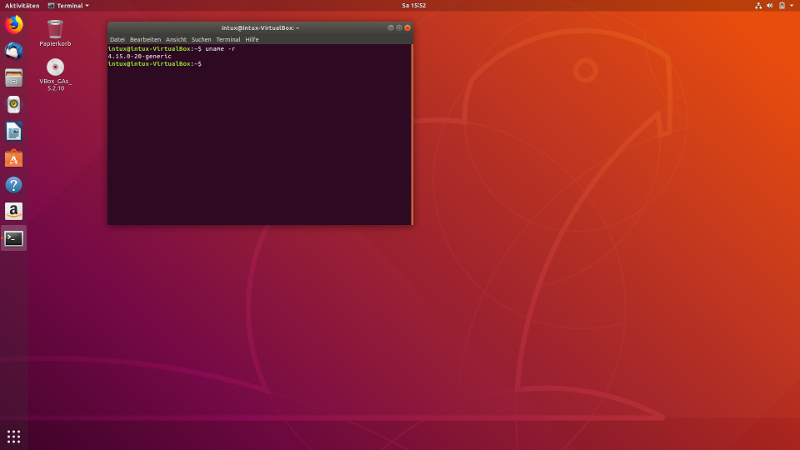Open the network status indicator
800x450 pixels.
pyautogui.click(x=759, y=6)
